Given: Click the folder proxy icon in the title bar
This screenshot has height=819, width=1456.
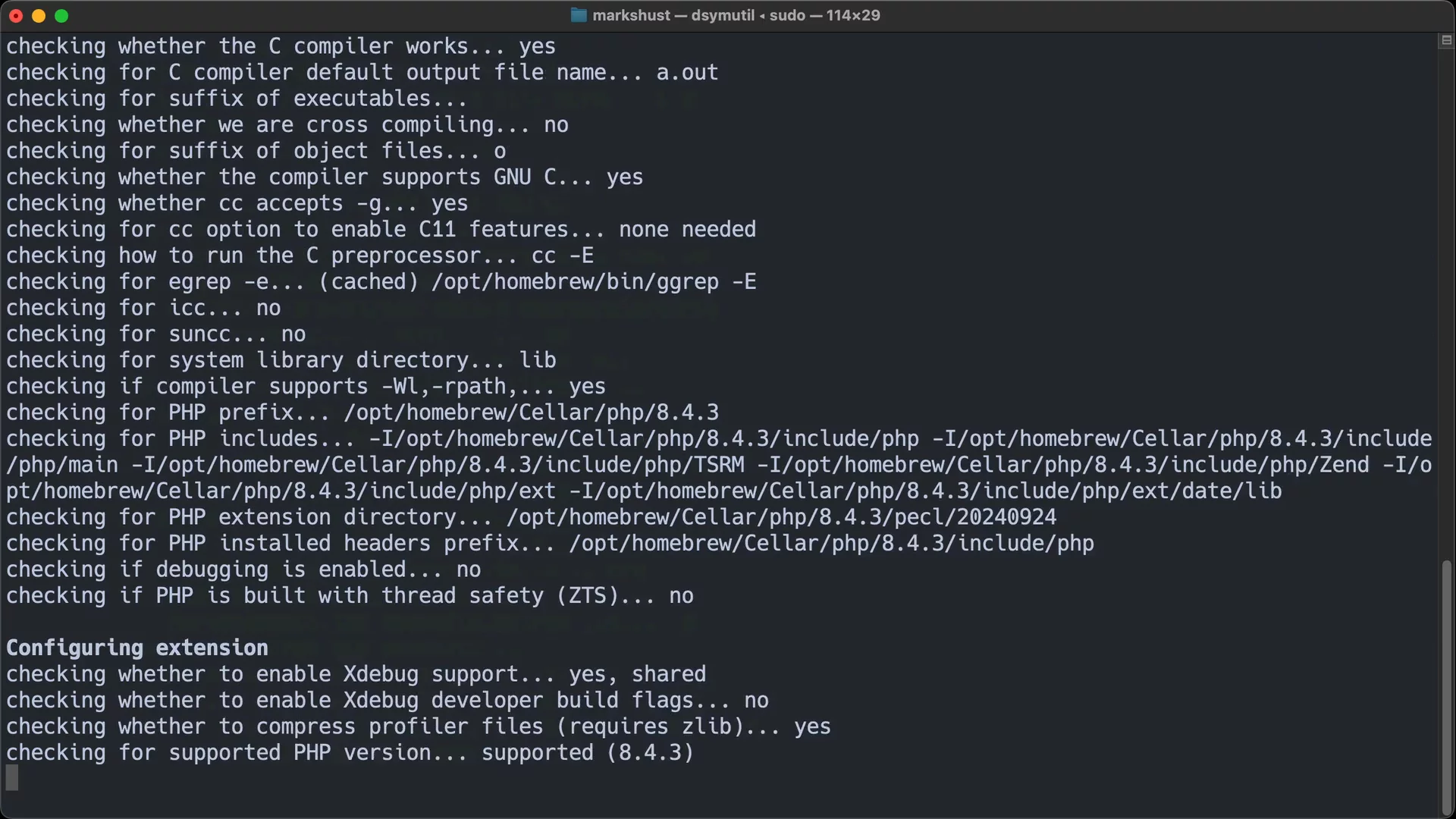Looking at the screenshot, I should pyautogui.click(x=579, y=15).
